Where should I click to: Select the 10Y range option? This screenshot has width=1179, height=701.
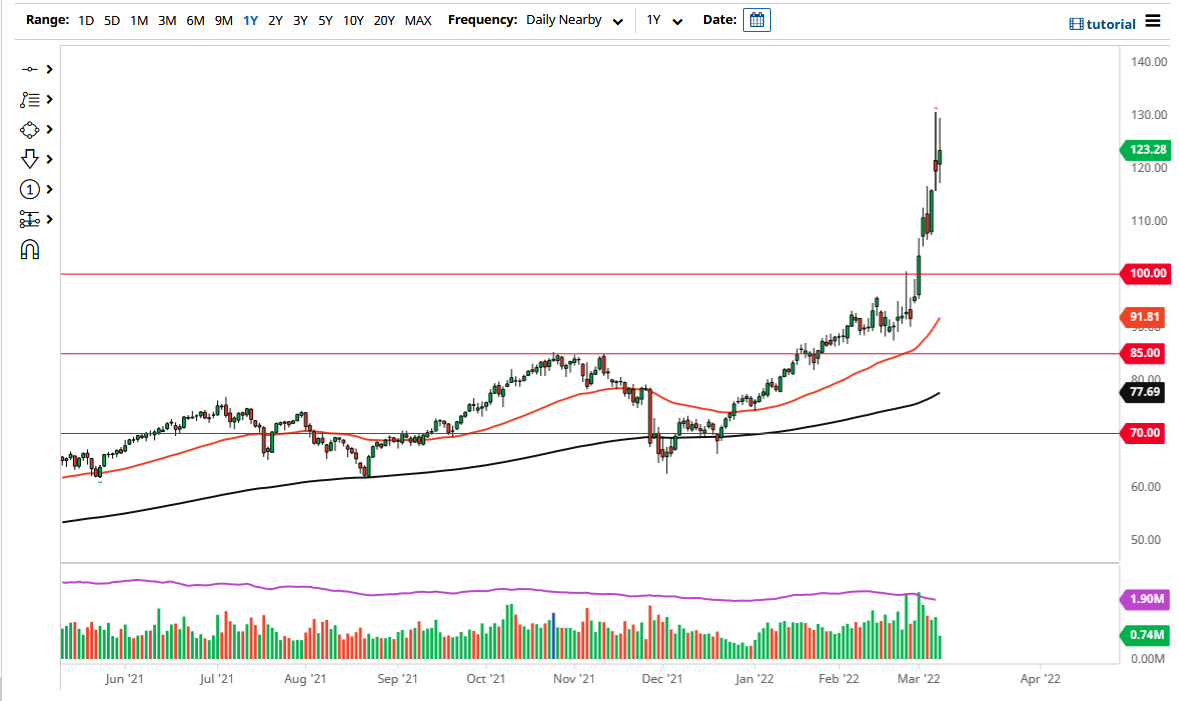[x=352, y=19]
